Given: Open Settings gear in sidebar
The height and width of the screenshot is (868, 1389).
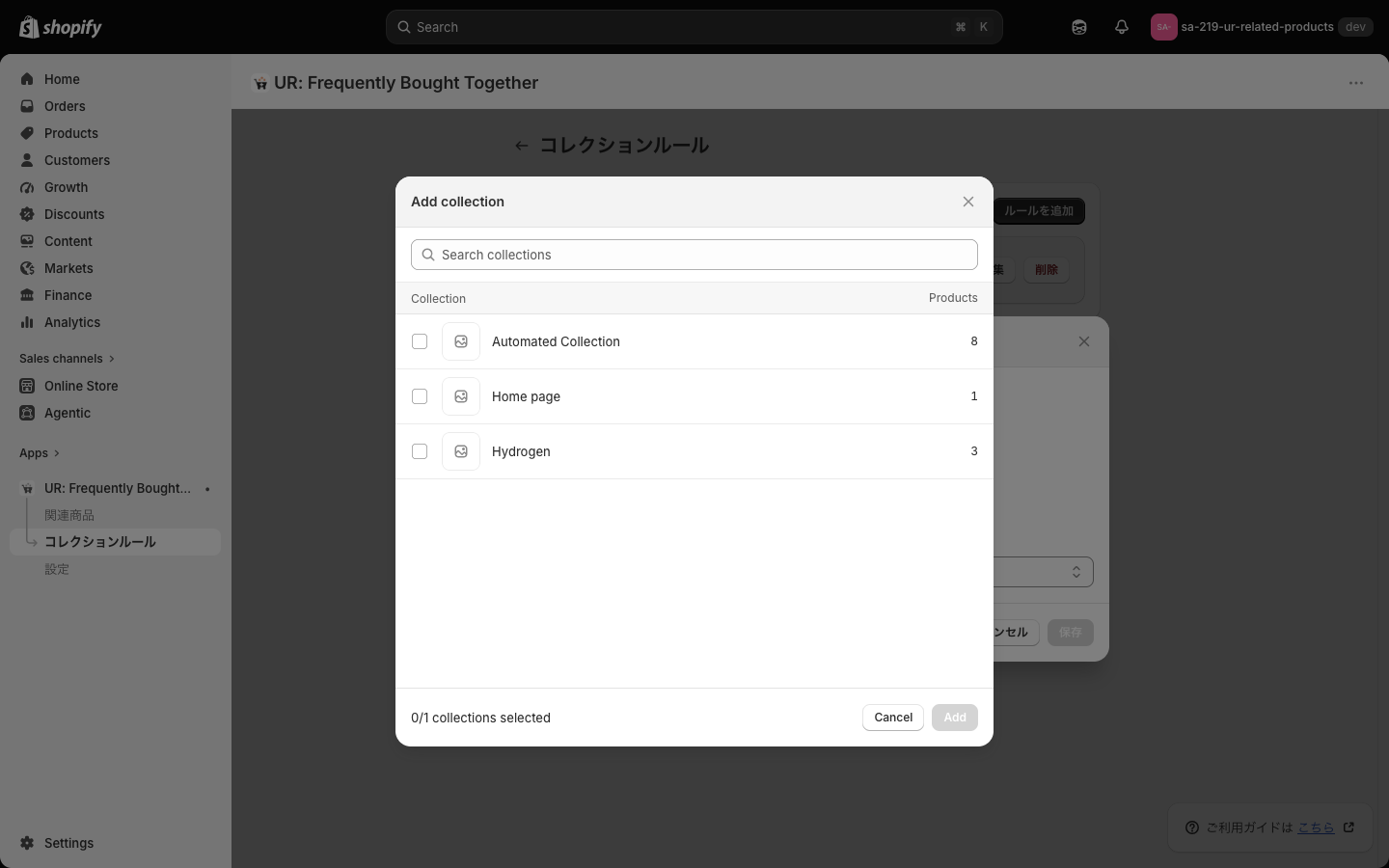Looking at the screenshot, I should 27,843.
